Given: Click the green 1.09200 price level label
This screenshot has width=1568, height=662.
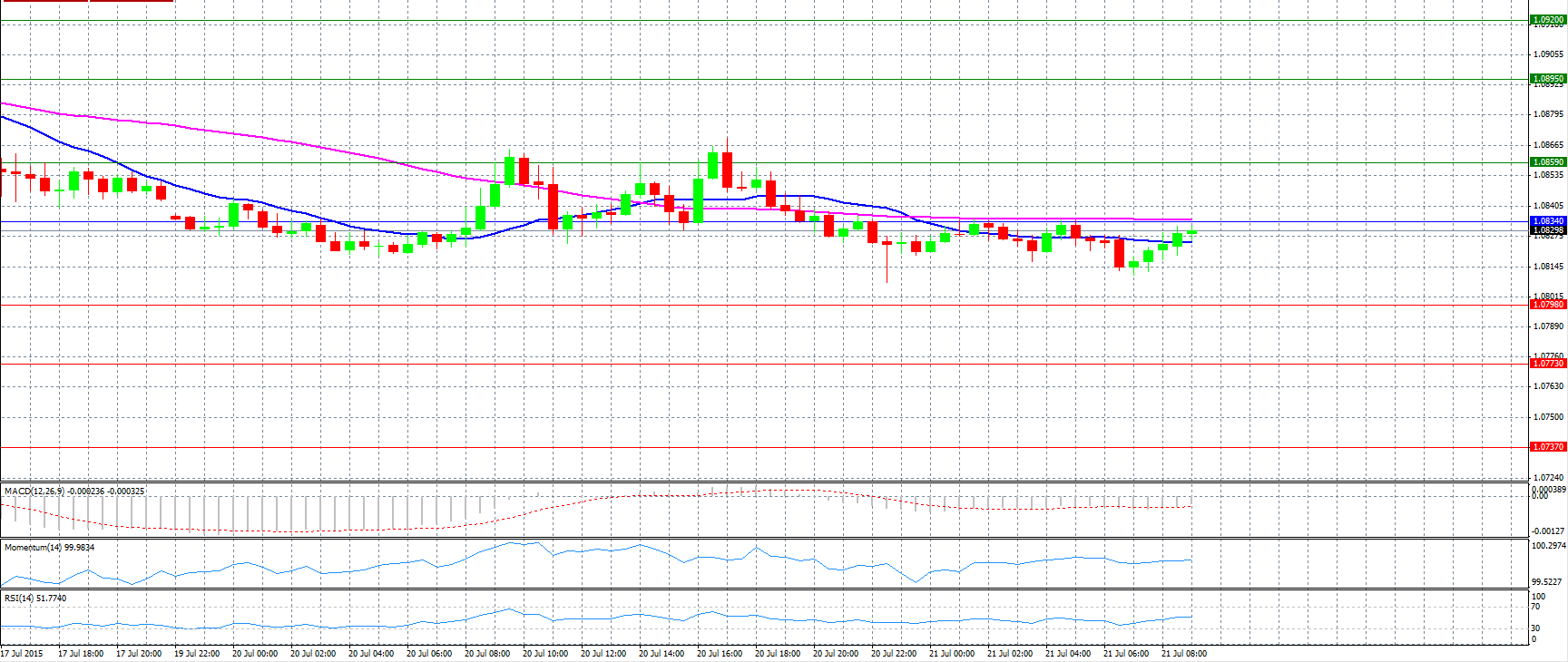Looking at the screenshot, I should pyautogui.click(x=1548, y=20).
